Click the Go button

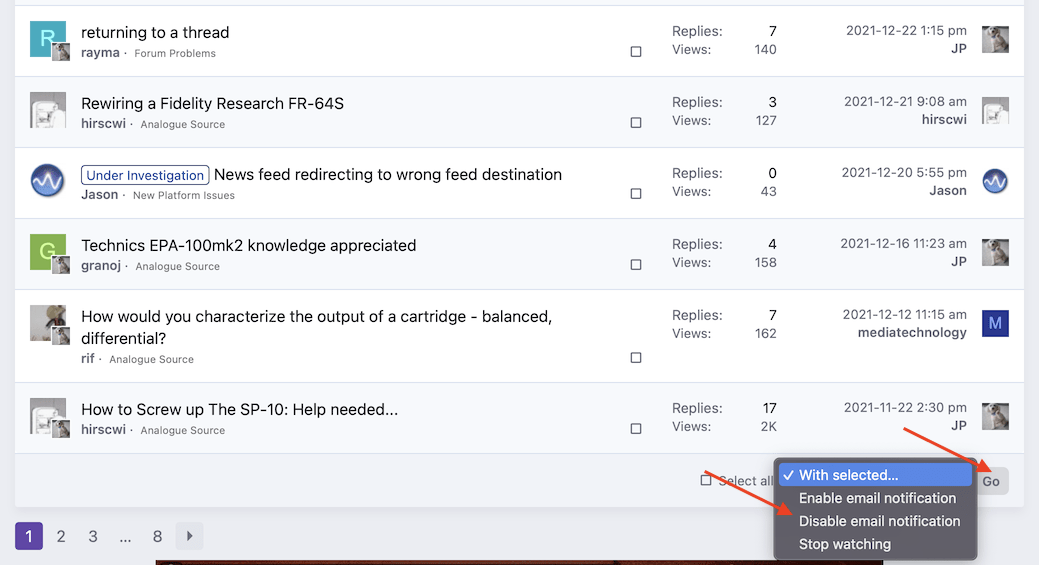click(991, 482)
